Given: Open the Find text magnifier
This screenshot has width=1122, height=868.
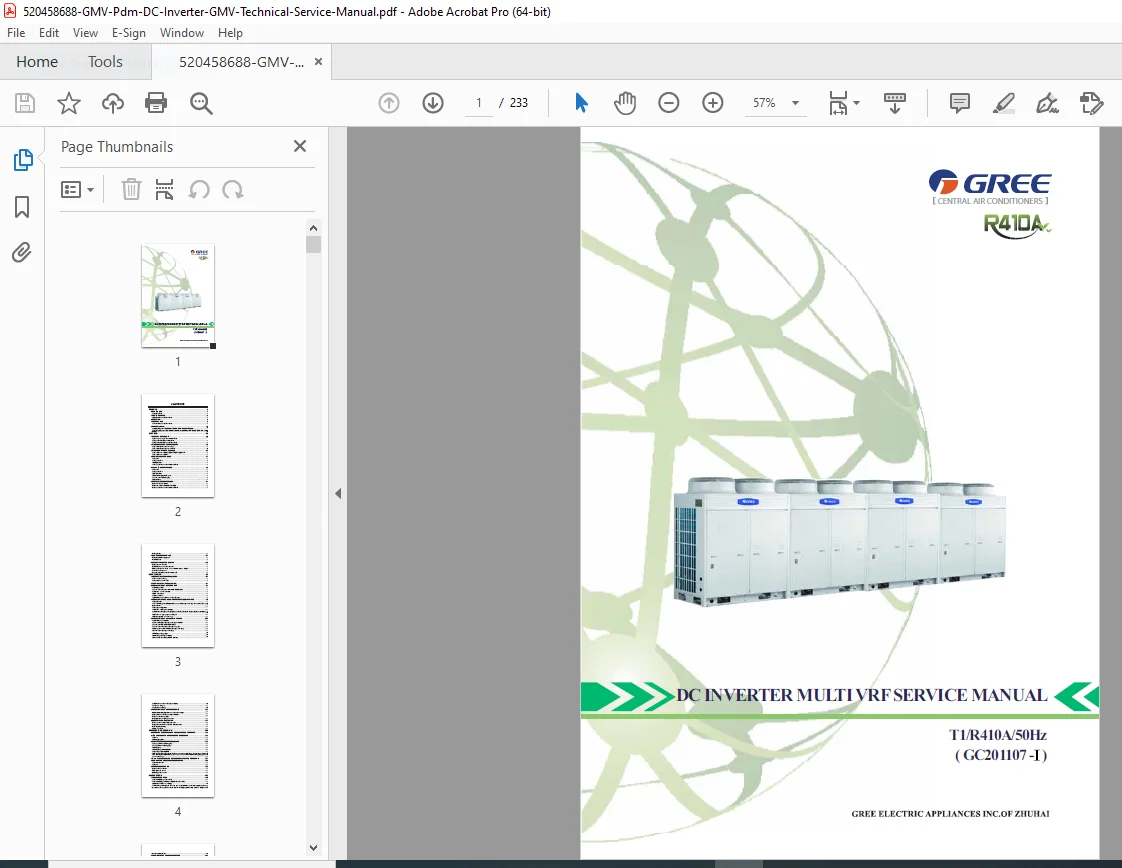Looking at the screenshot, I should click(201, 103).
